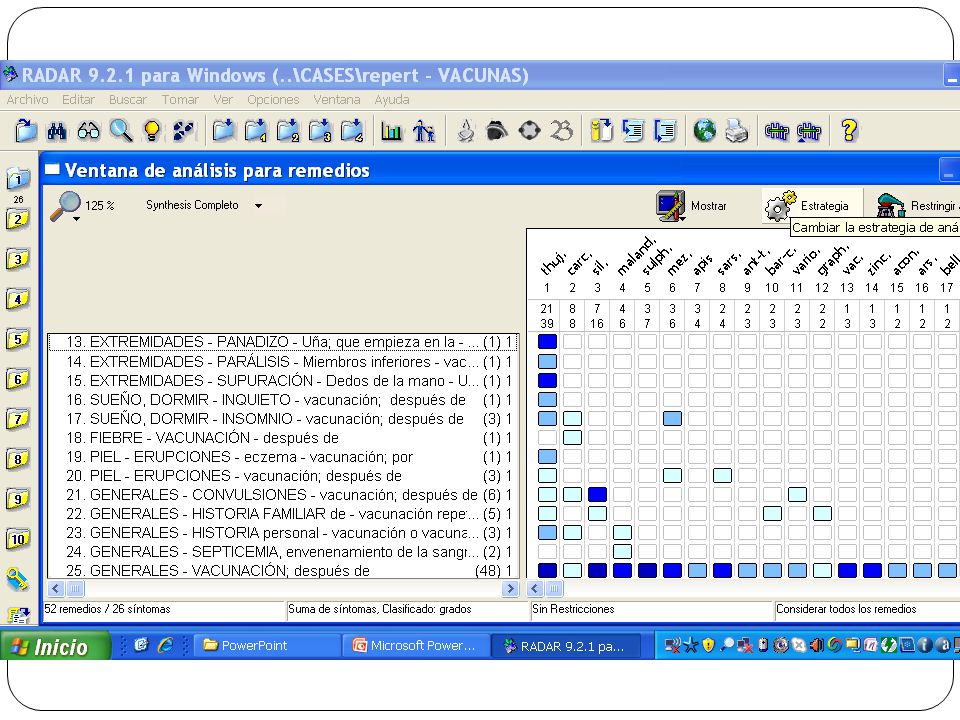Open the Editar menu
Image resolution: width=960 pixels, height=720 pixels.
[78, 99]
